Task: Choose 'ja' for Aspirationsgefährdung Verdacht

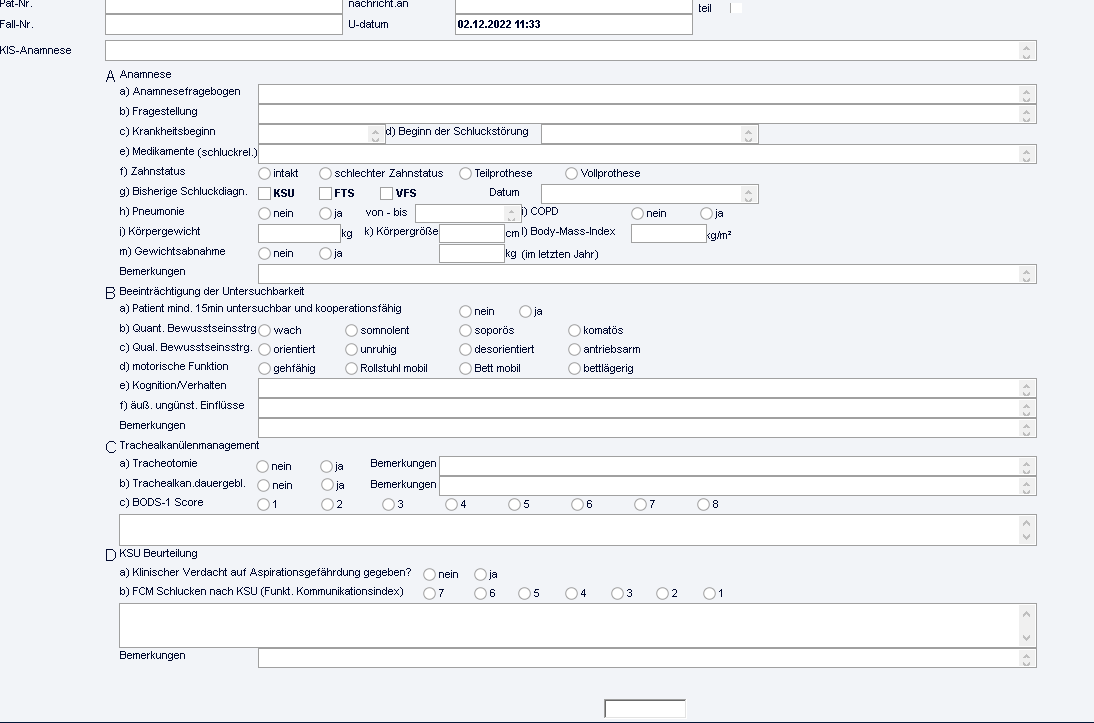Action: (480, 574)
